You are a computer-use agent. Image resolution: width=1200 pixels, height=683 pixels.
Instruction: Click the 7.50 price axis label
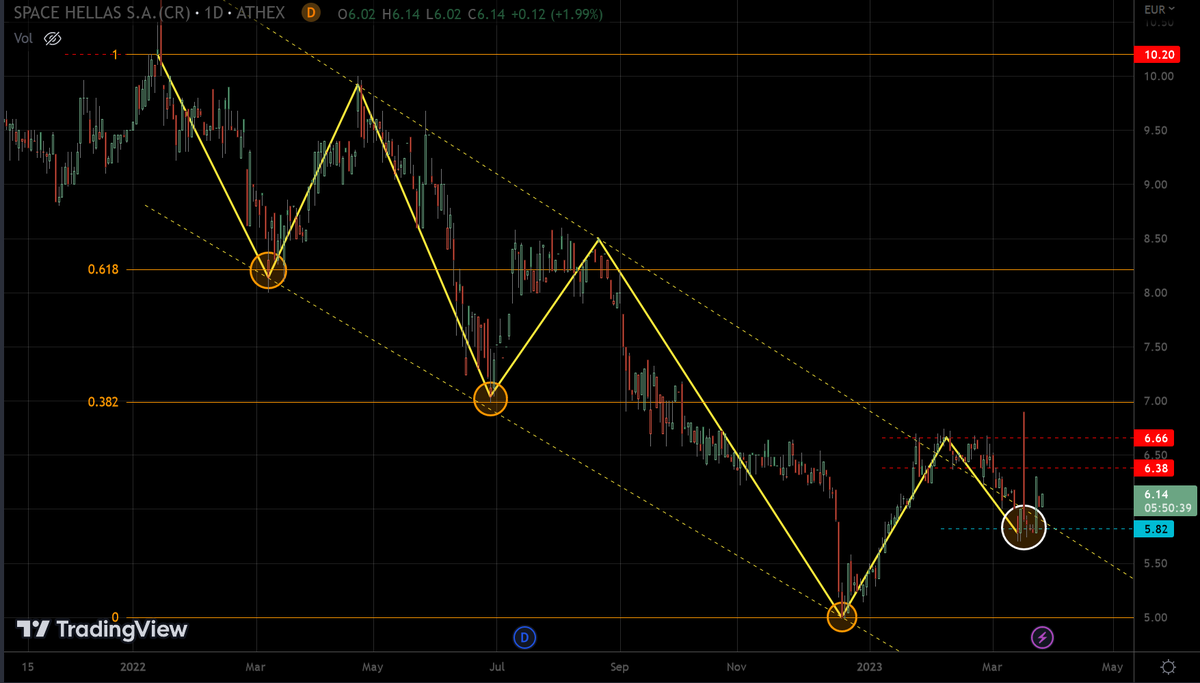pos(1157,347)
